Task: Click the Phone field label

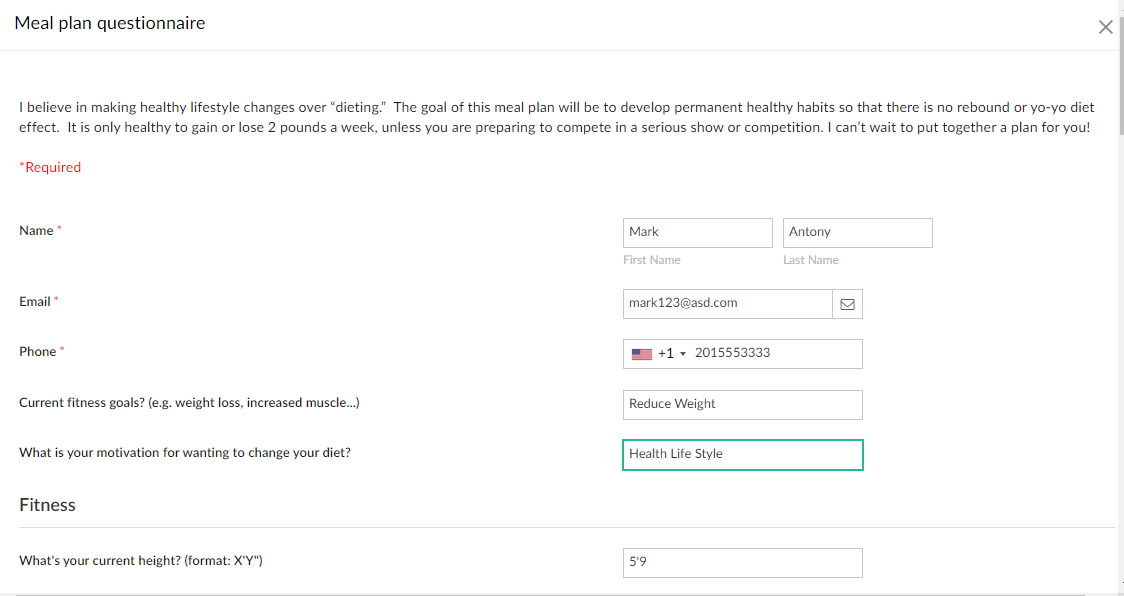Action: click(37, 351)
